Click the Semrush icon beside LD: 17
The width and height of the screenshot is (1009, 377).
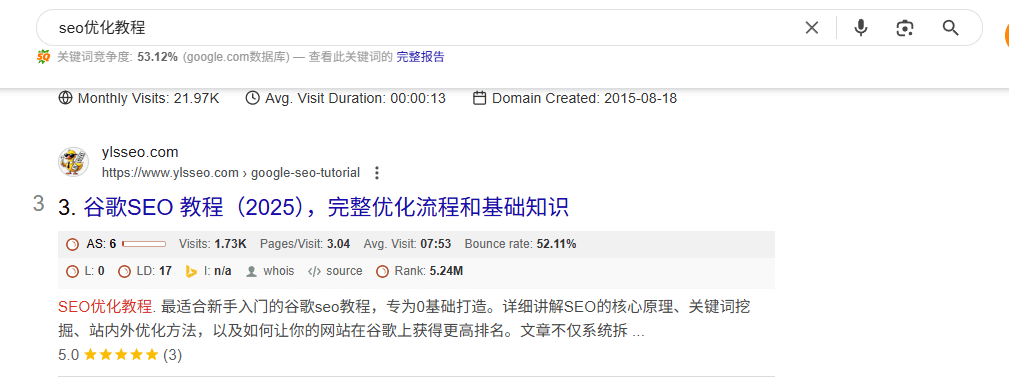(125, 271)
